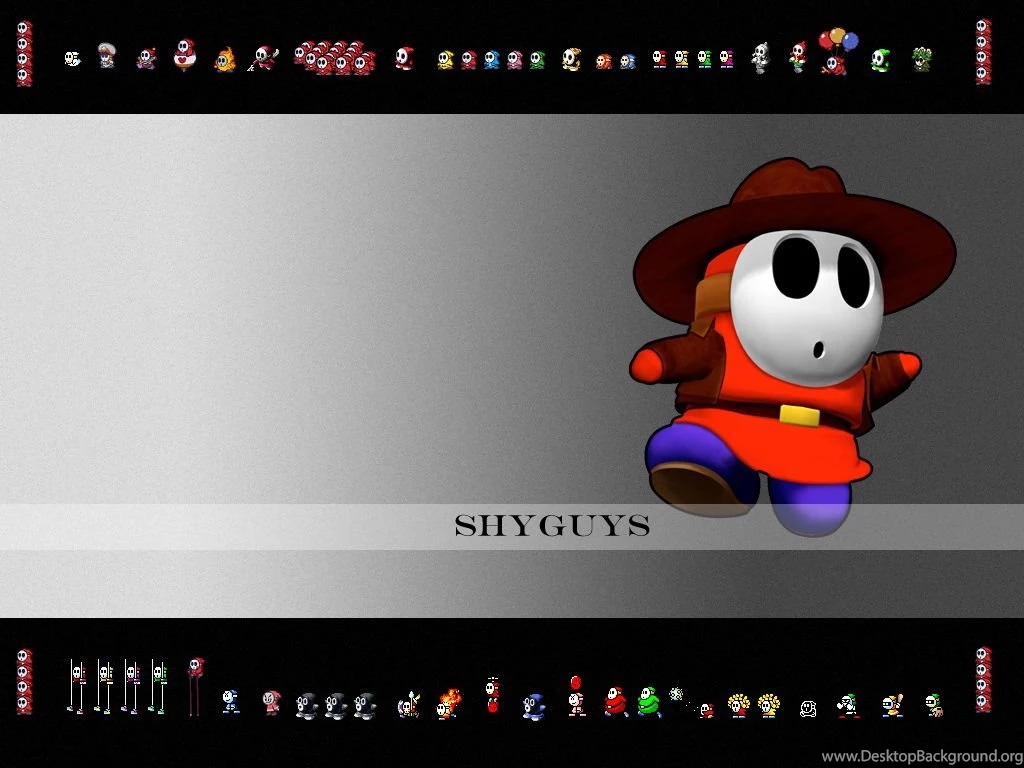
Task: Select the white ghost Shy Guy at top left
Action: (72, 59)
